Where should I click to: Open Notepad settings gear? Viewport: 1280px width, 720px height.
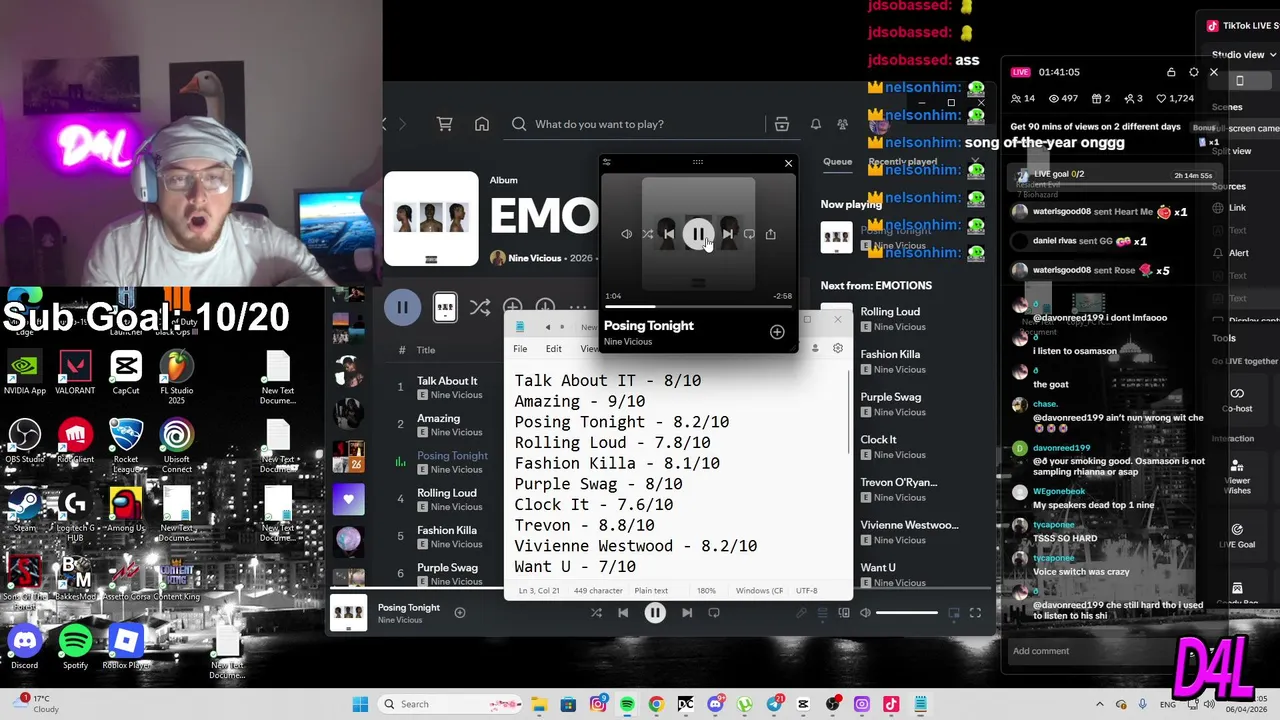point(838,348)
